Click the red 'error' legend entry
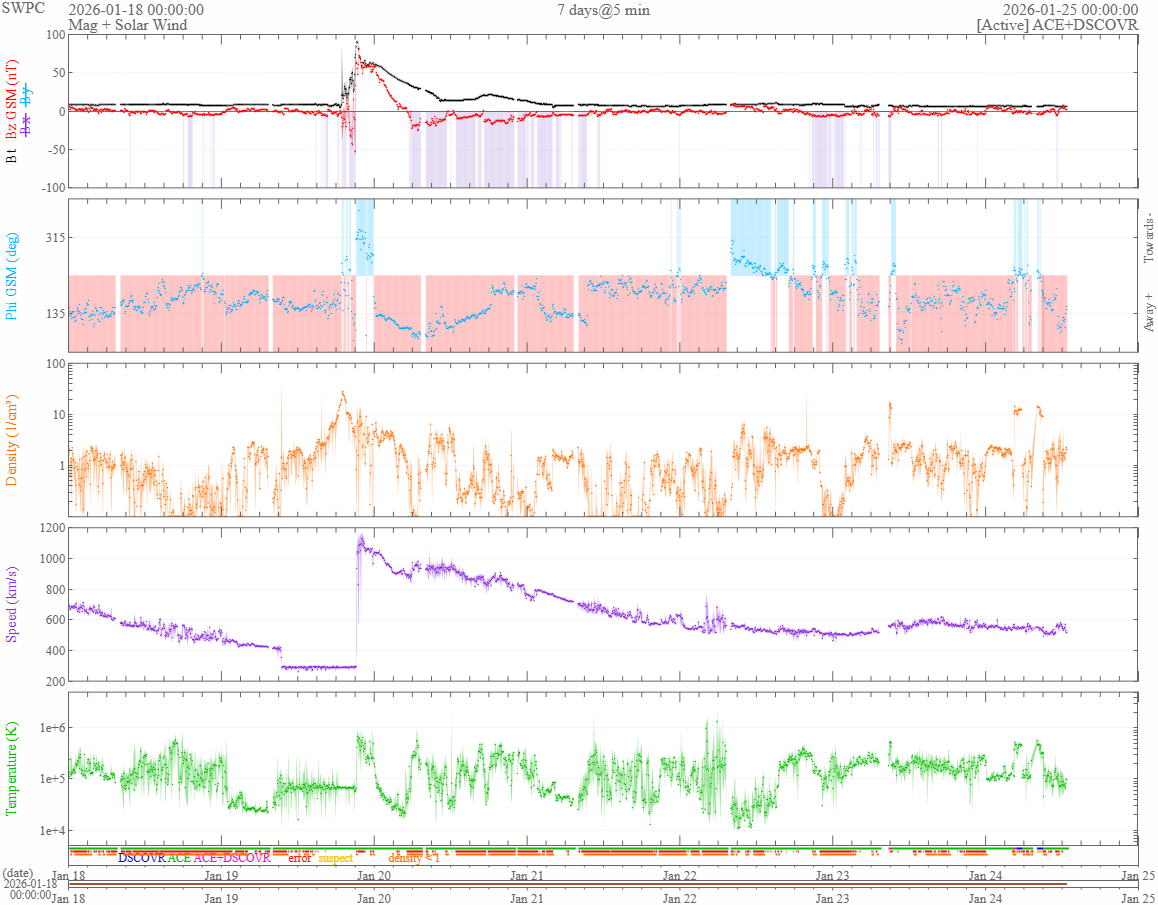 (300, 858)
